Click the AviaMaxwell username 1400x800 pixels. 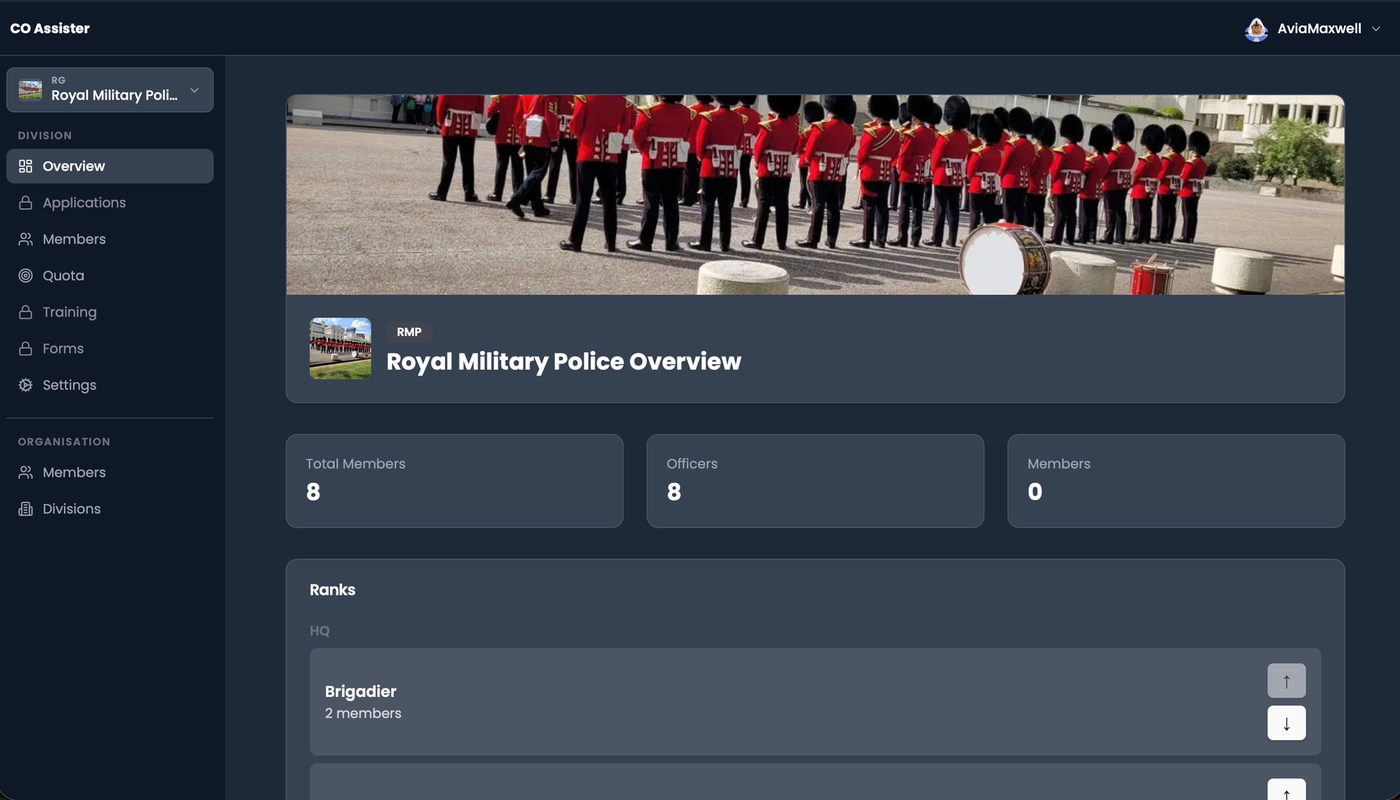[1319, 29]
